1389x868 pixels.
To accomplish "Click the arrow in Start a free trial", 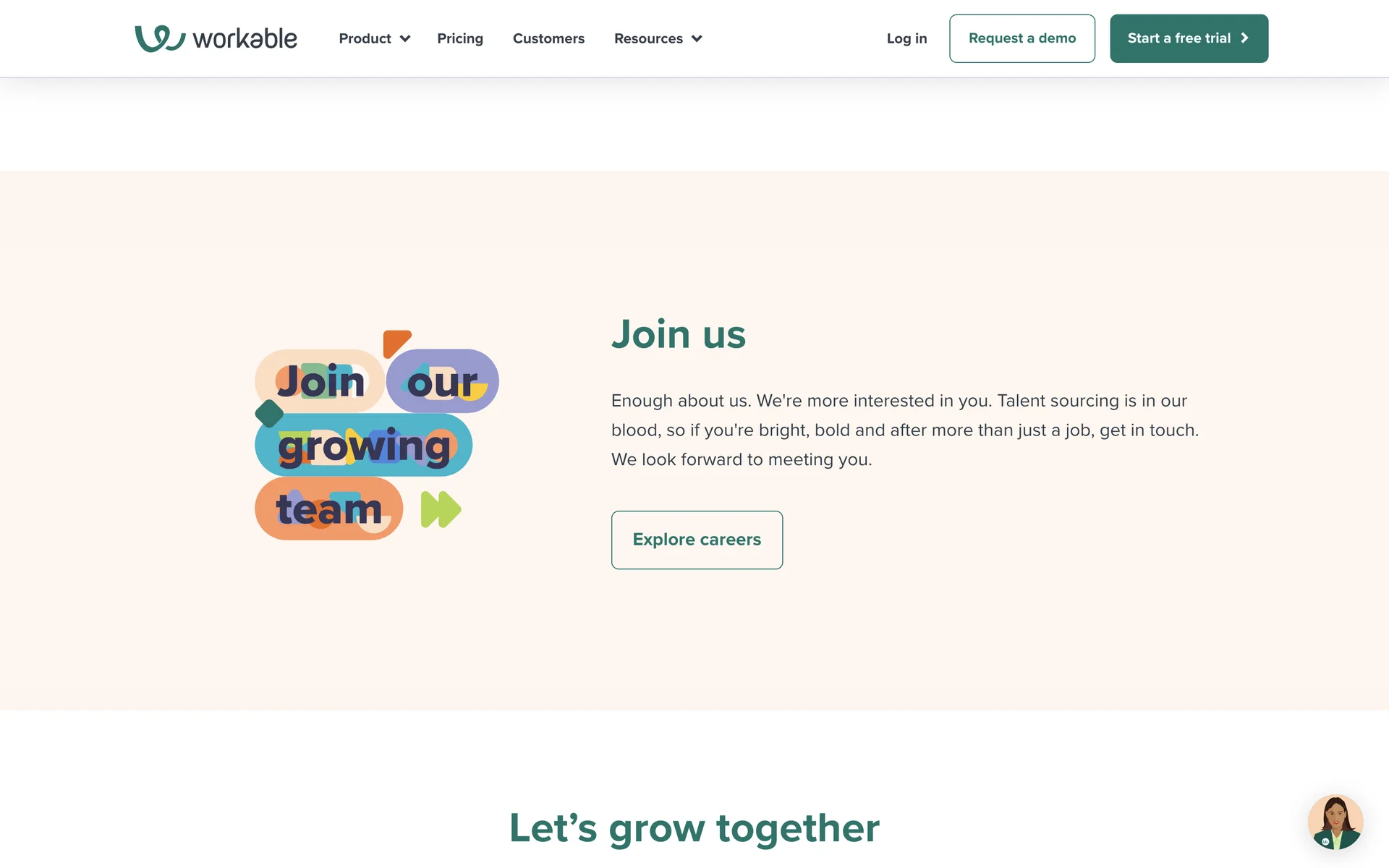I will point(1244,38).
